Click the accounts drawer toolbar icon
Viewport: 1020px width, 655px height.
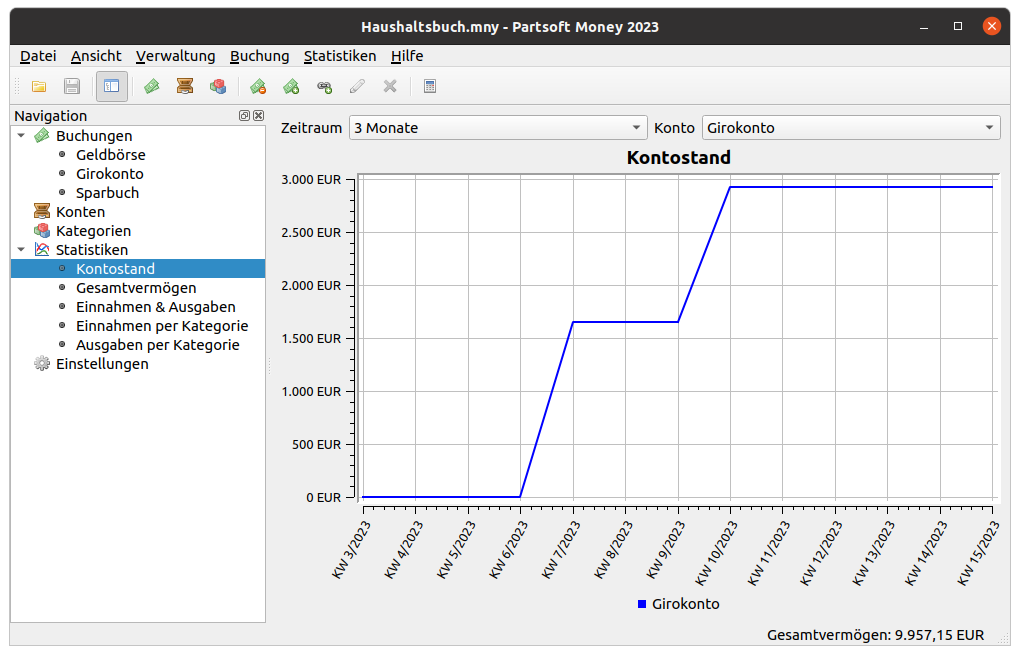click(184, 87)
